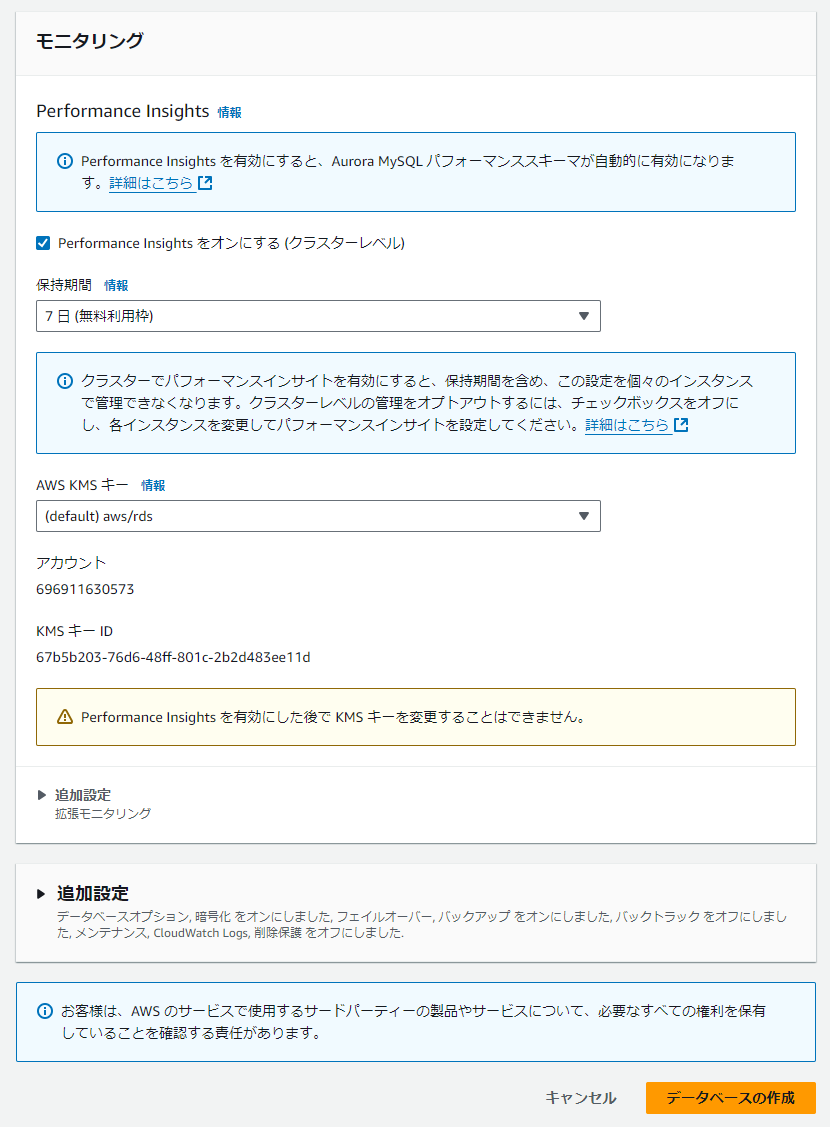Viewport: 831px width, 1128px height.
Task: Open 詳細はこちら link in the Aurora MySQL notice
Action: (151, 183)
